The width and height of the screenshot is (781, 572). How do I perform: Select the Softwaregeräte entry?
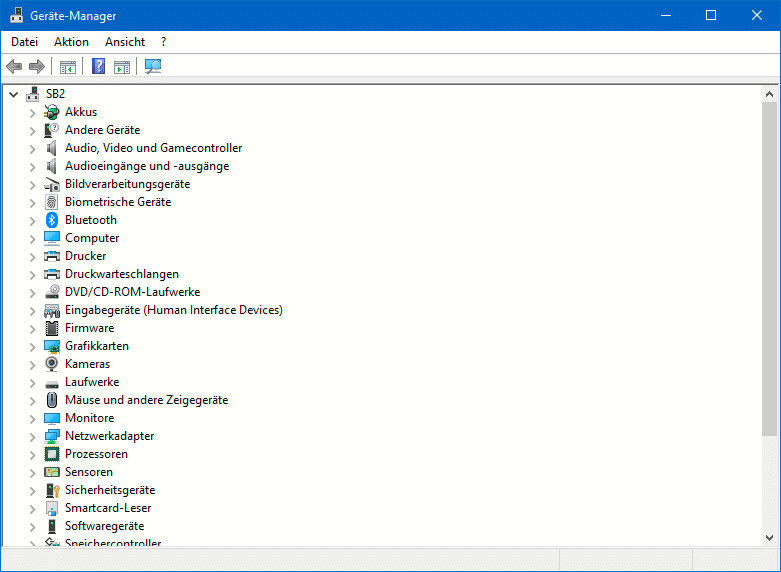point(105,526)
